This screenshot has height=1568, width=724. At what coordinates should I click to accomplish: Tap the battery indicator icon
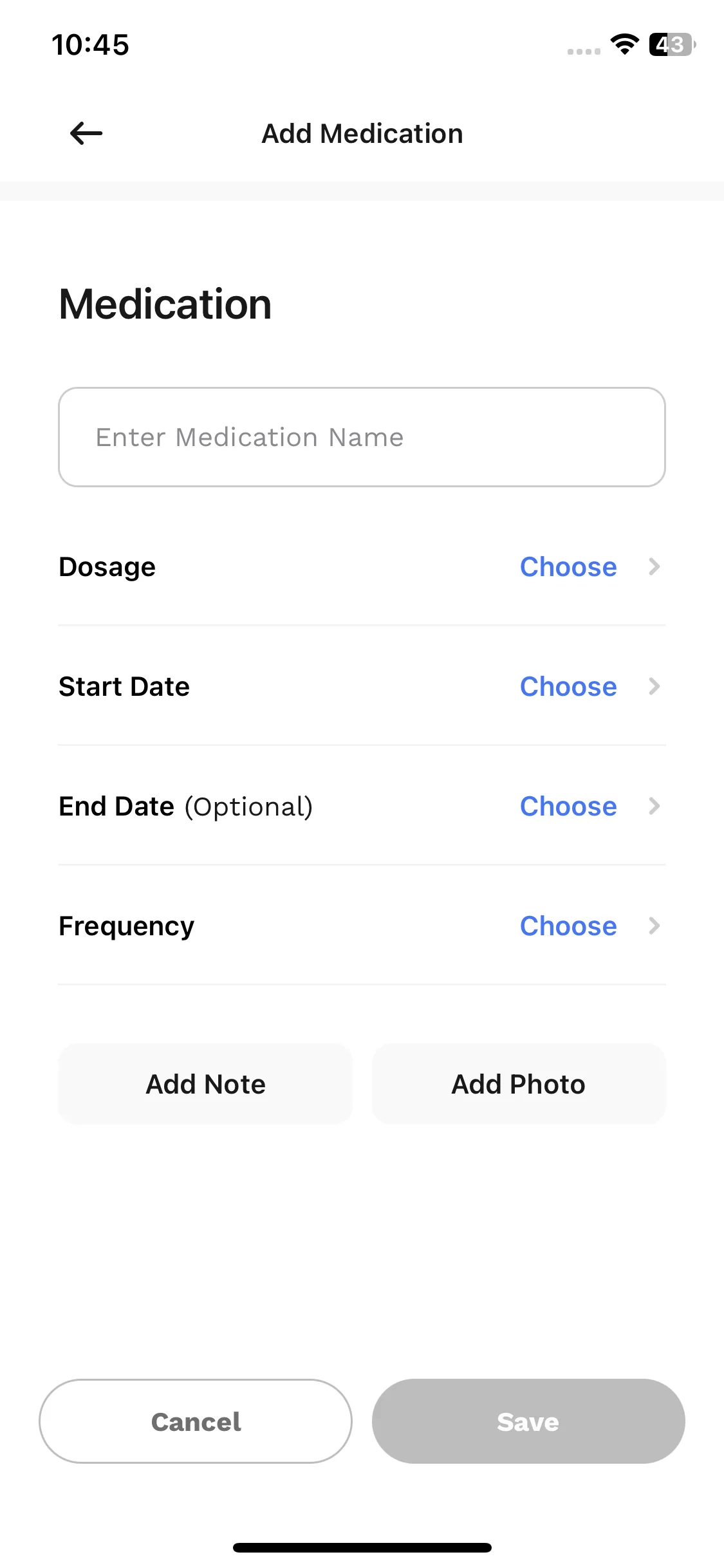pyautogui.click(x=673, y=44)
